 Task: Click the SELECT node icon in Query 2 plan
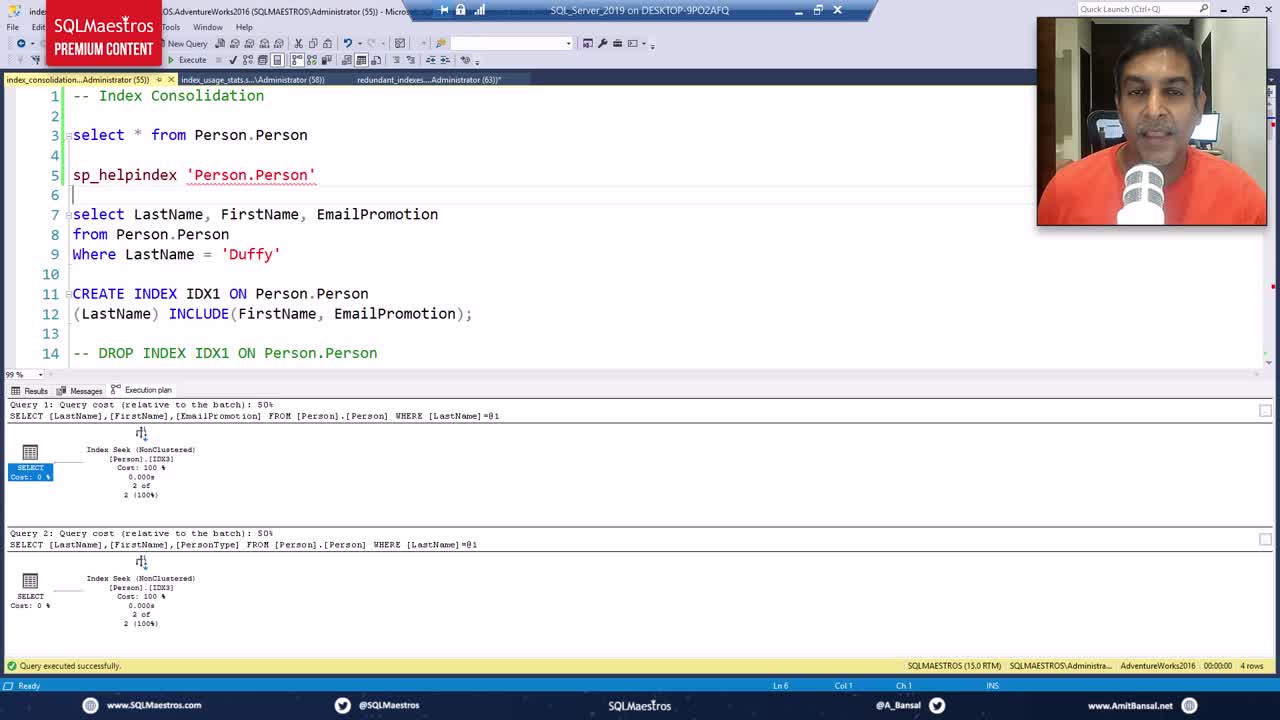point(30,582)
